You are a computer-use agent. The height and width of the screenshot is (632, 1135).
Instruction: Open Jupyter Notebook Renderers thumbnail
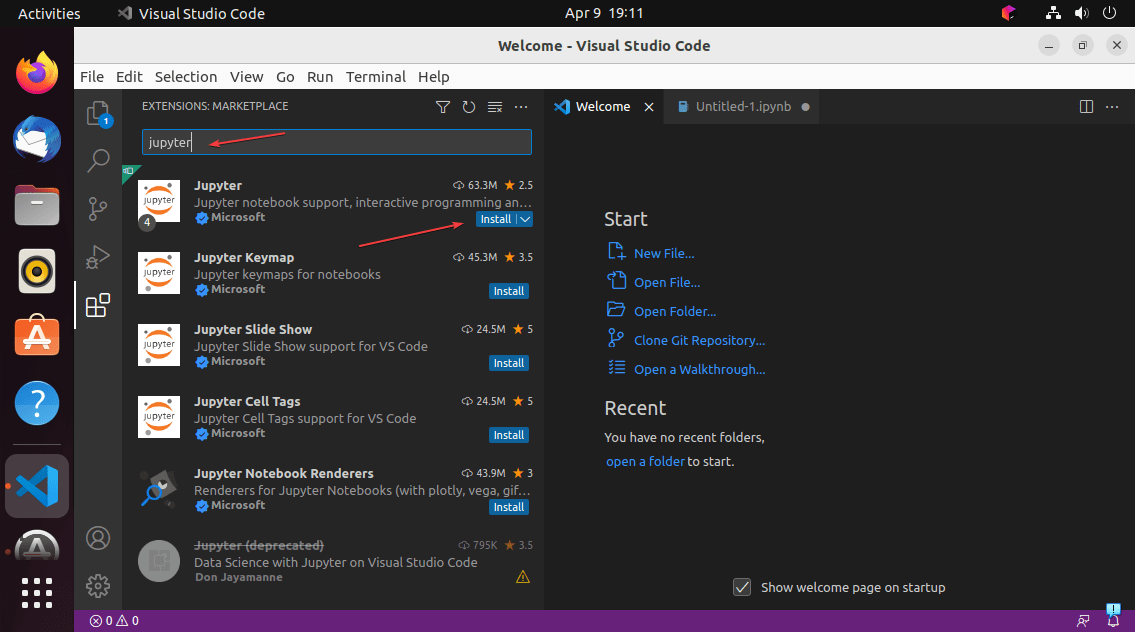159,489
